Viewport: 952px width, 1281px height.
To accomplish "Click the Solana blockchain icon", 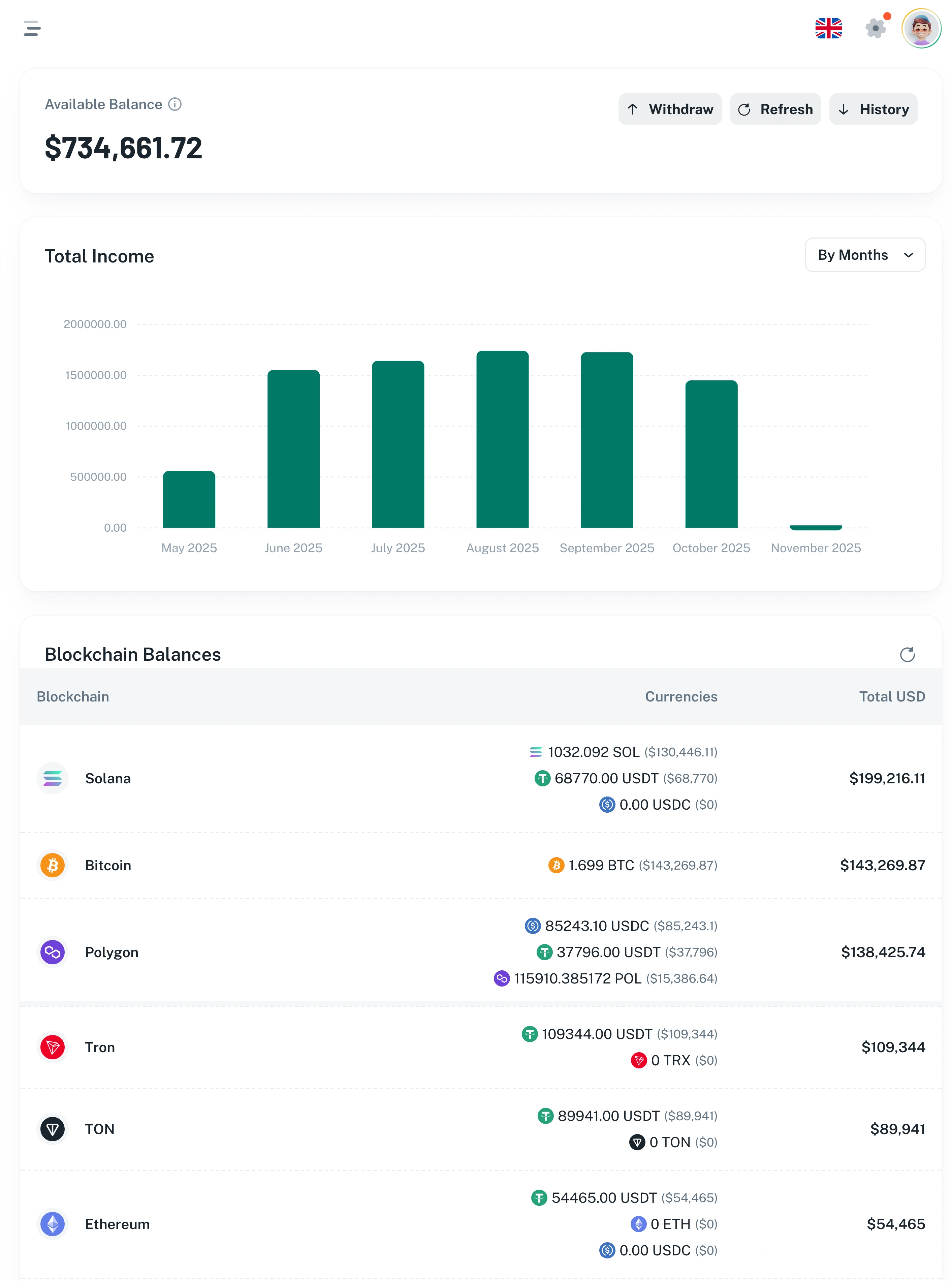I will (x=53, y=779).
